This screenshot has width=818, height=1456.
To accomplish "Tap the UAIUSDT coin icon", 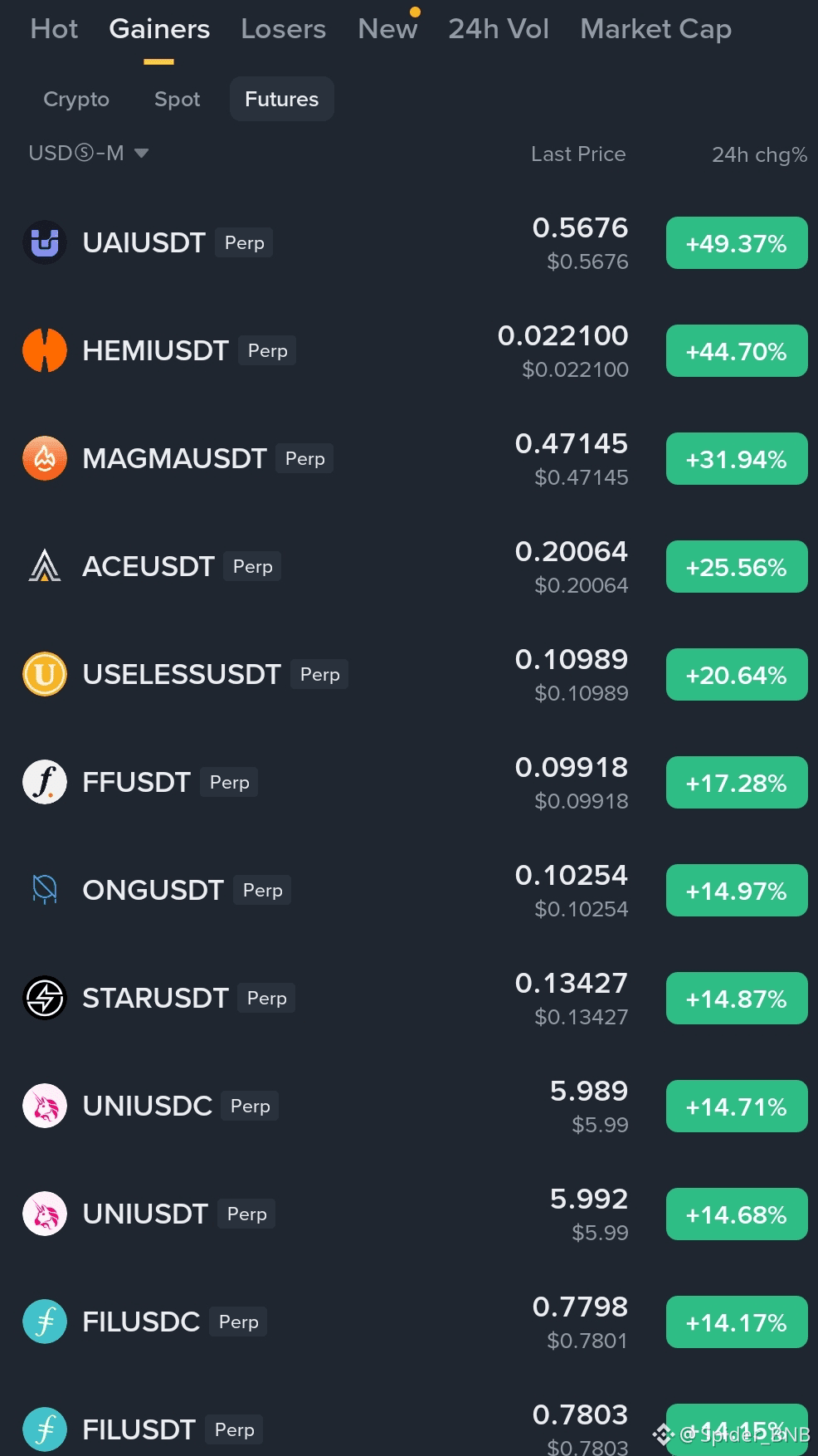I will pos(44,242).
